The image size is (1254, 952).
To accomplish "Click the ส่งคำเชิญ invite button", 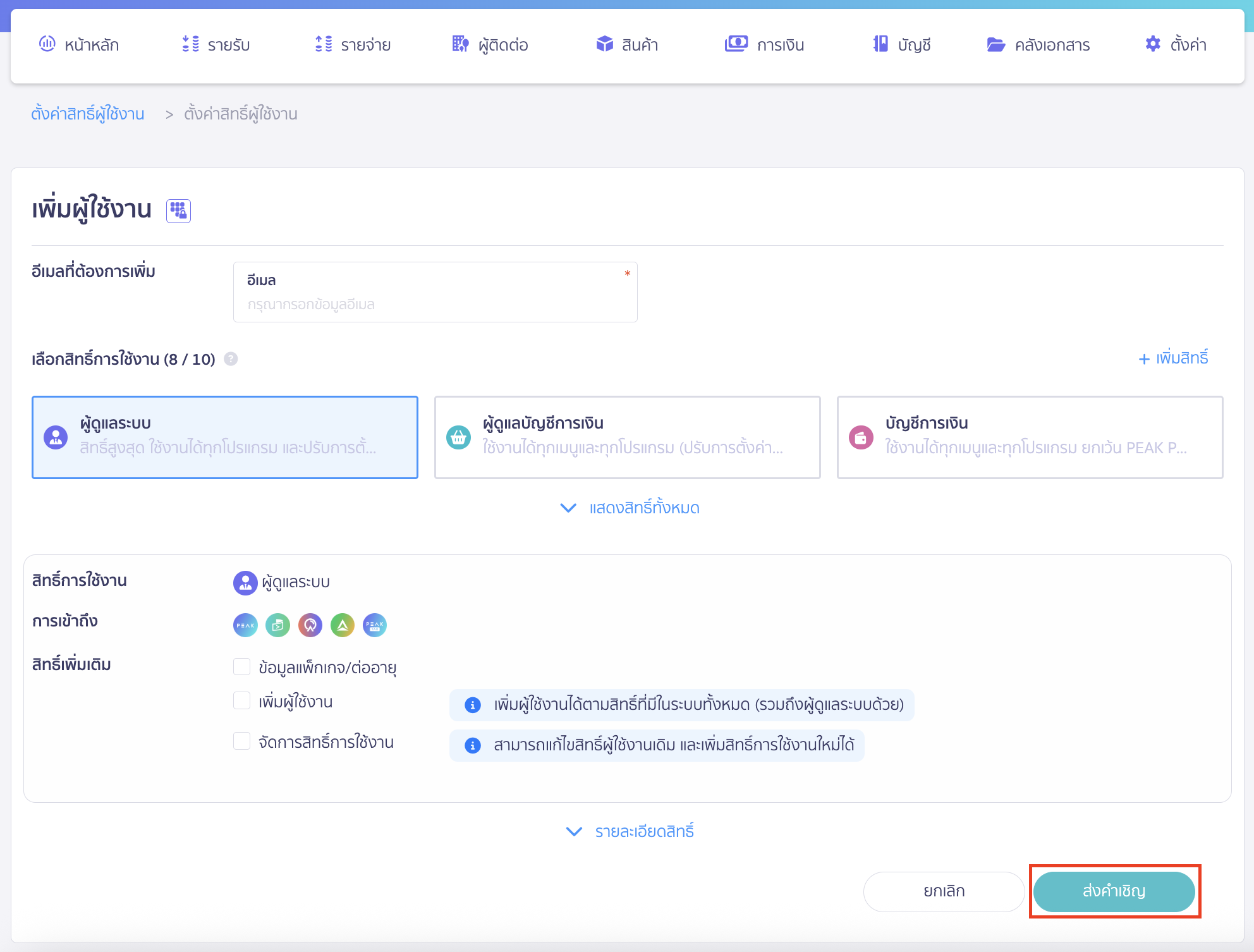I will (1114, 891).
